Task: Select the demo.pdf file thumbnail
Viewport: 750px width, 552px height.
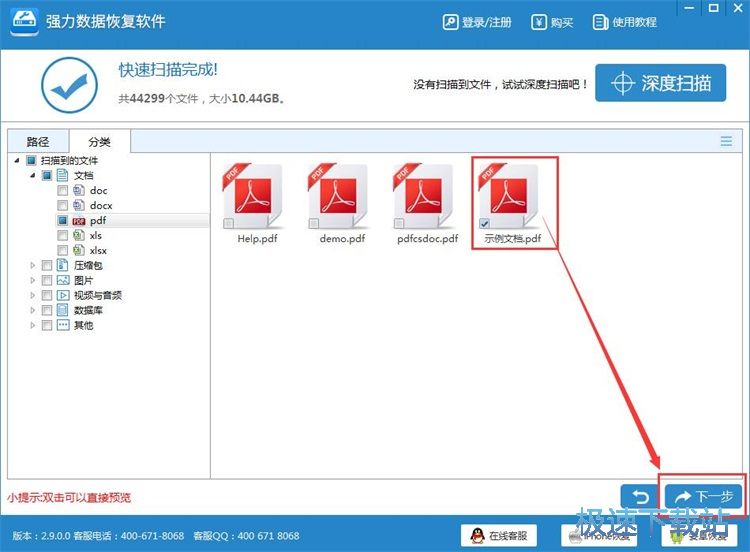Action: coord(340,197)
